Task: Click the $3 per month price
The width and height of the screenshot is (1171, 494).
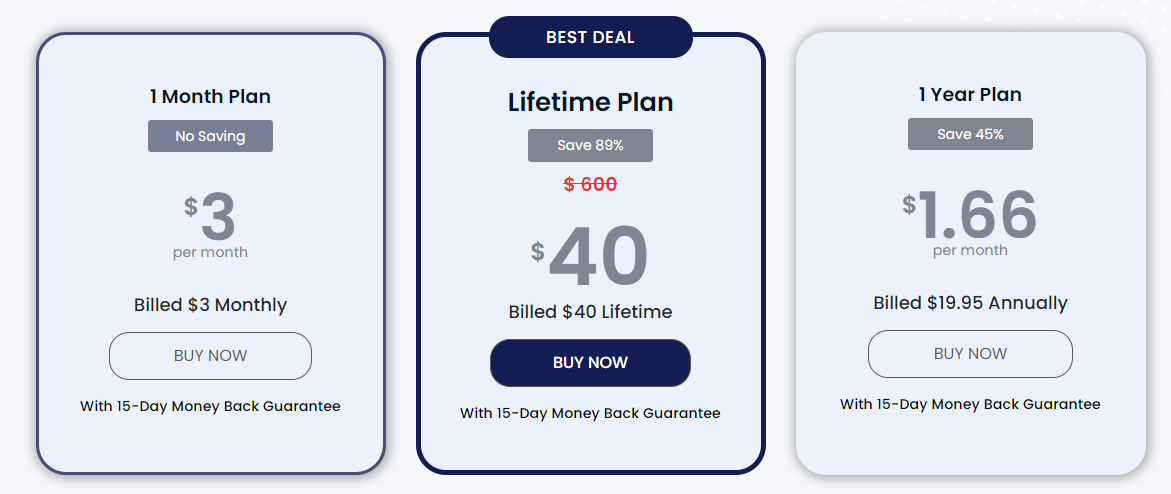Action: (x=210, y=224)
